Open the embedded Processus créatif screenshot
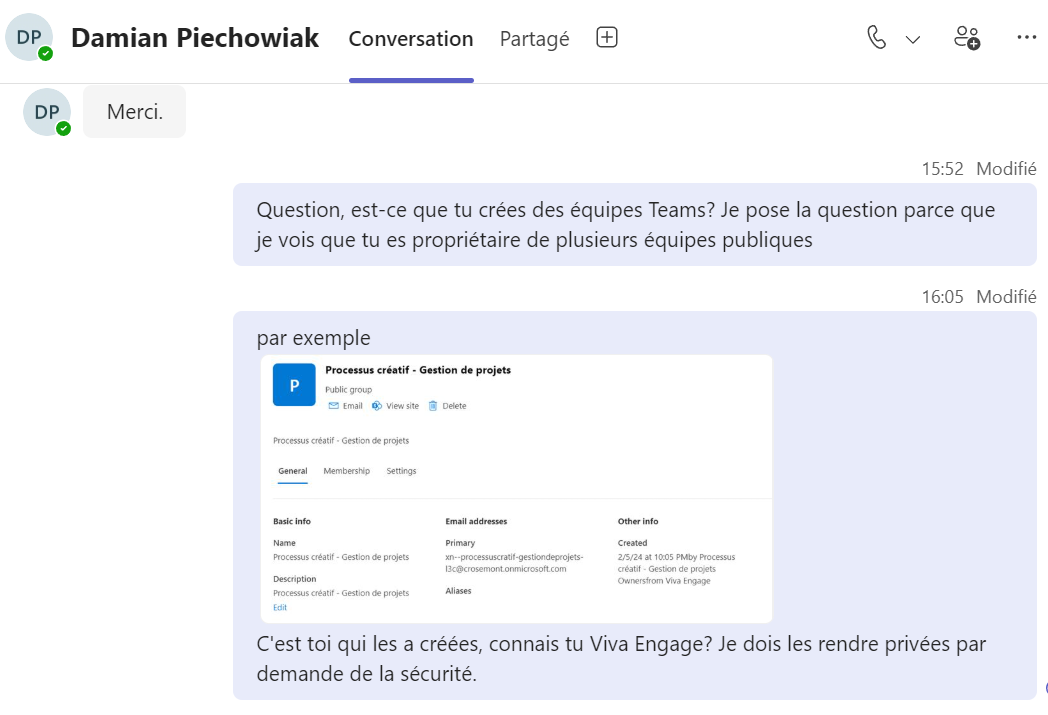The width and height of the screenshot is (1048, 715). [517, 489]
